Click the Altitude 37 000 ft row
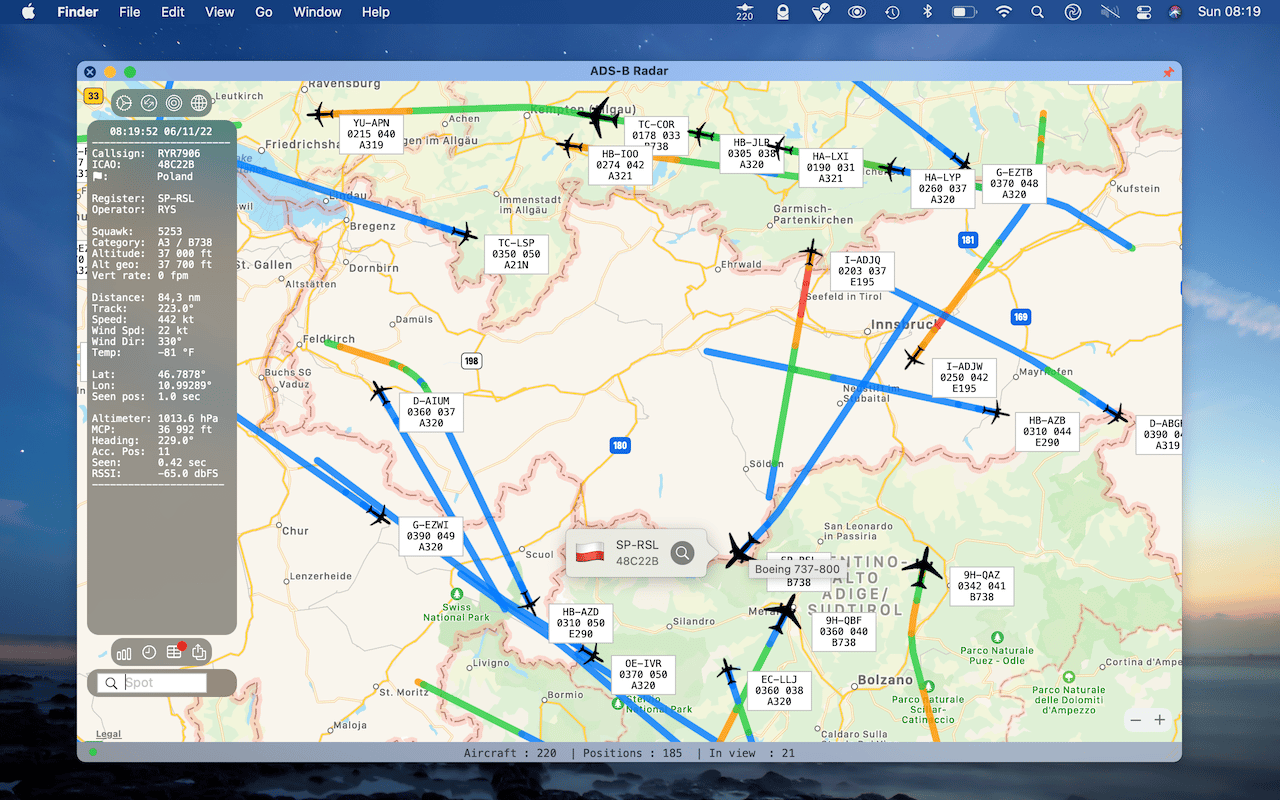The width and height of the screenshot is (1280, 800). click(x=152, y=253)
